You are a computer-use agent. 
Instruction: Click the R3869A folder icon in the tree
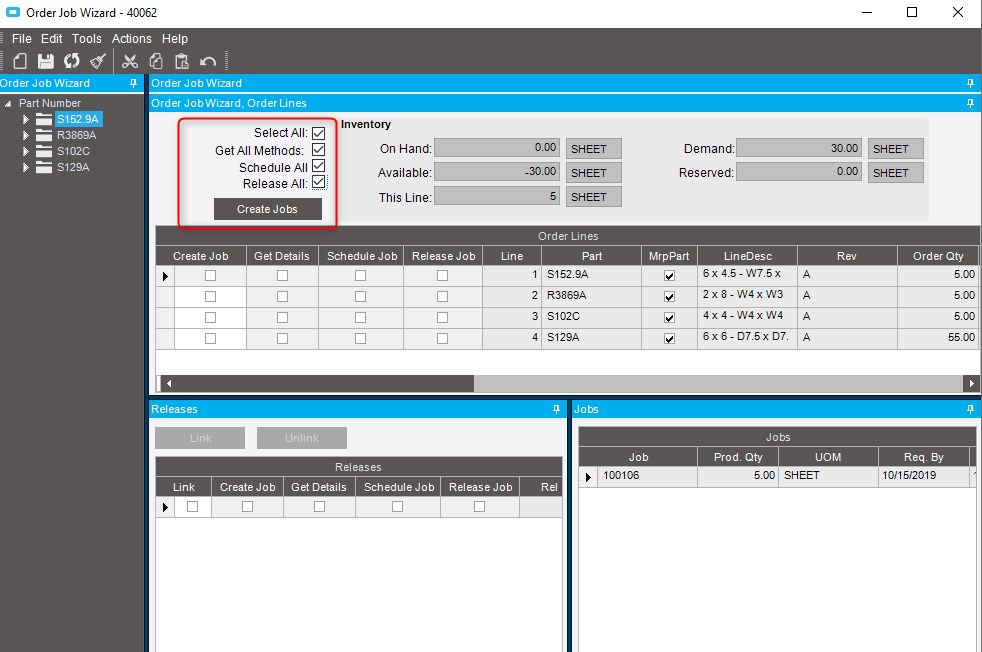pyautogui.click(x=44, y=135)
